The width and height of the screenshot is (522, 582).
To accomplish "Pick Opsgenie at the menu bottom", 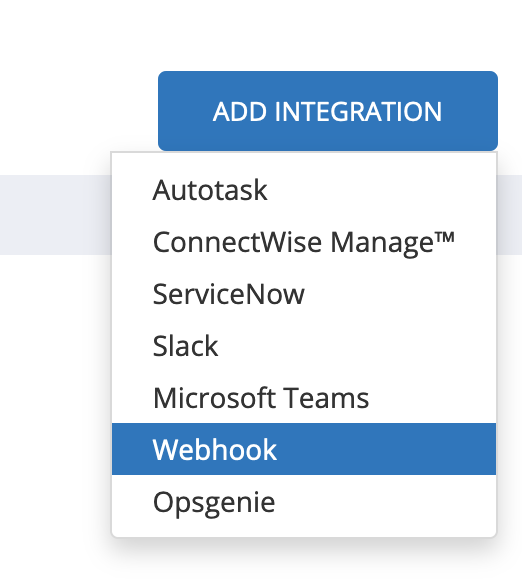I will click(304, 501).
